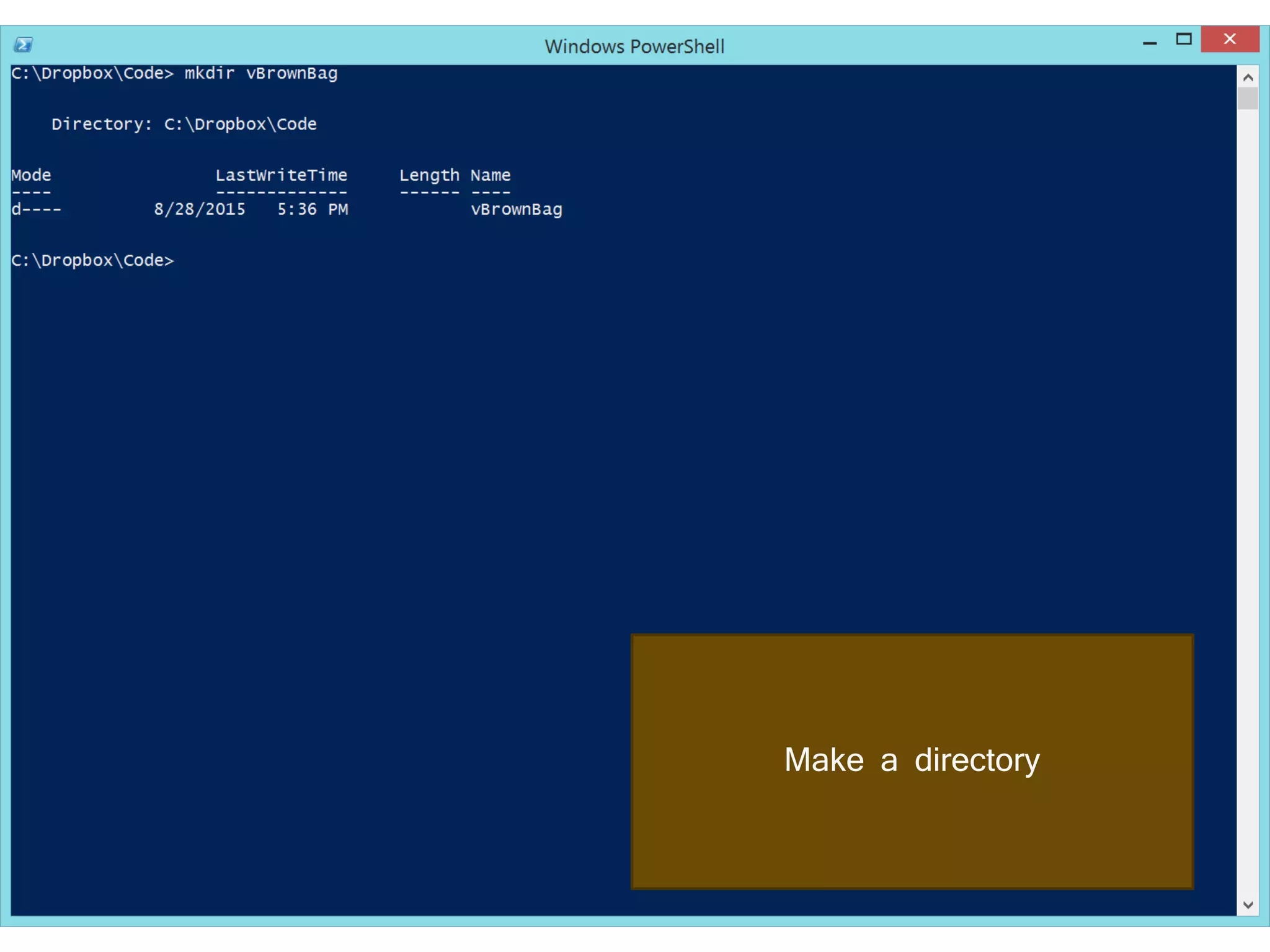
Task: Click the Mode column header
Action: 31,175
